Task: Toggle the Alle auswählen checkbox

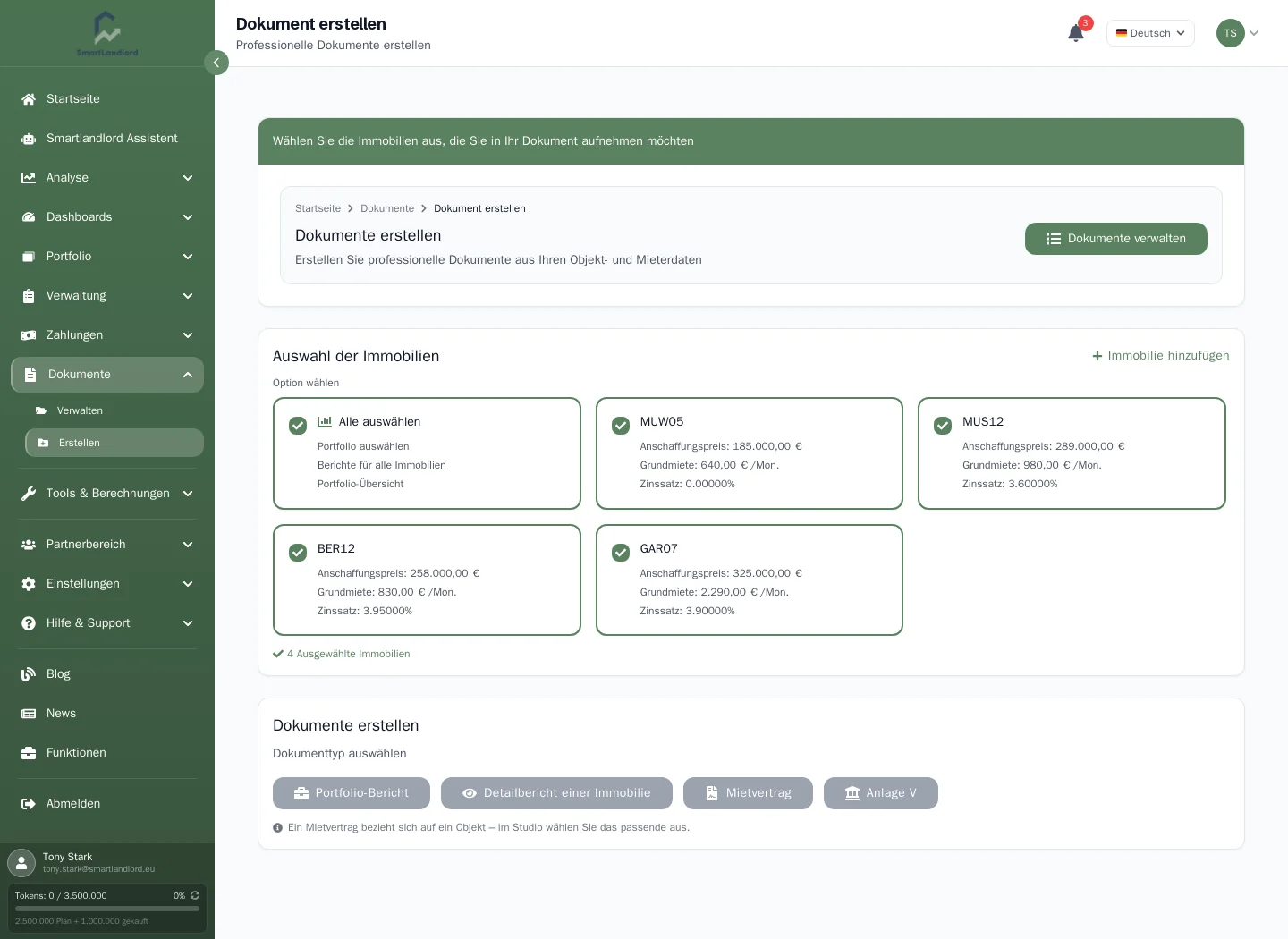Action: pyautogui.click(x=298, y=426)
